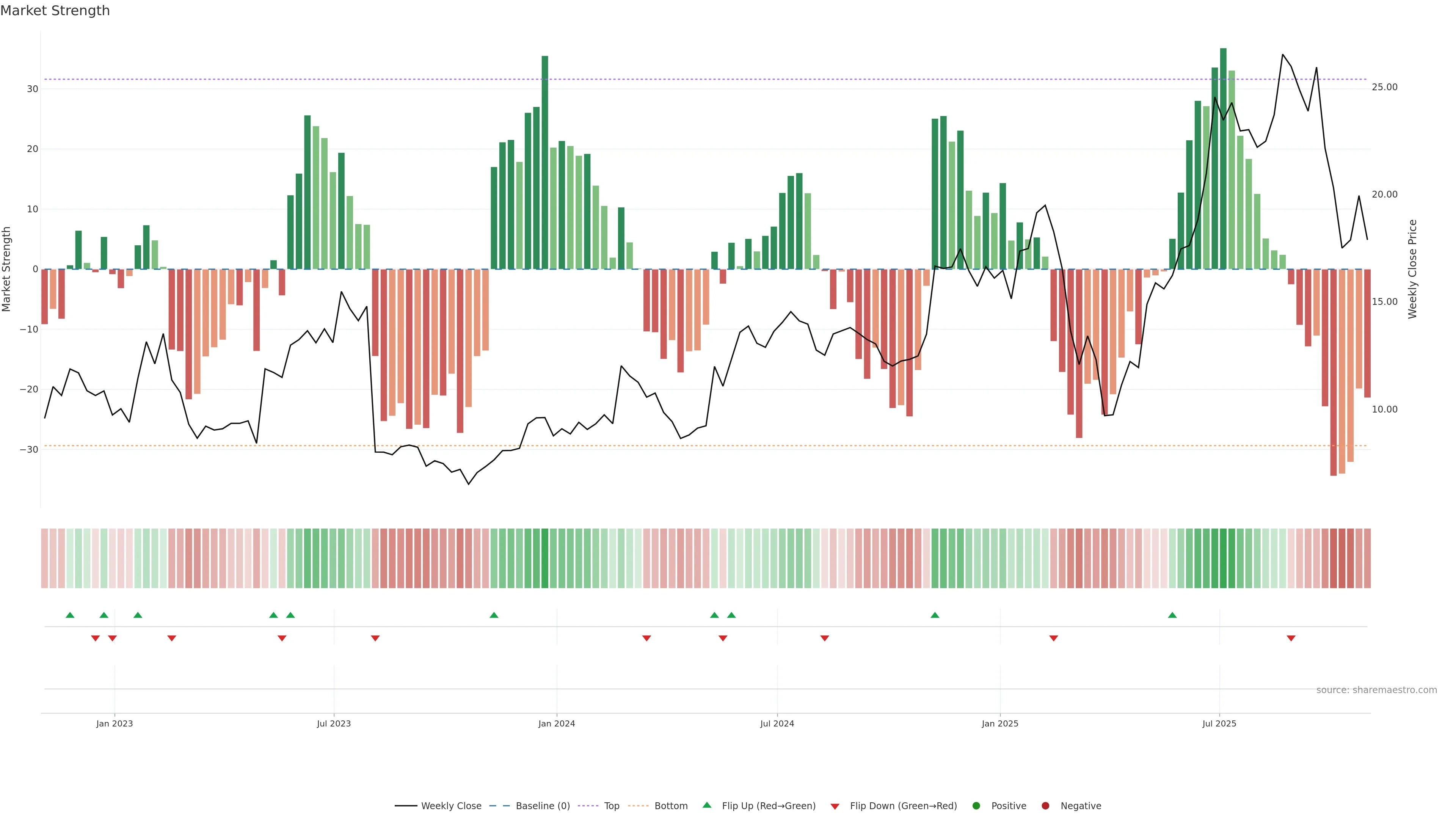The height and width of the screenshot is (819, 1456).
Task: Click the darkest green heatmap strip cell
Action: click(x=1223, y=559)
